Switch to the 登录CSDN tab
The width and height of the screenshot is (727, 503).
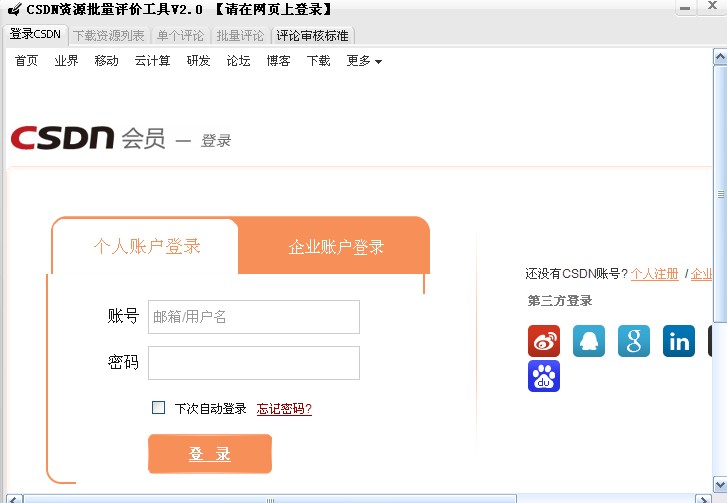(35, 34)
